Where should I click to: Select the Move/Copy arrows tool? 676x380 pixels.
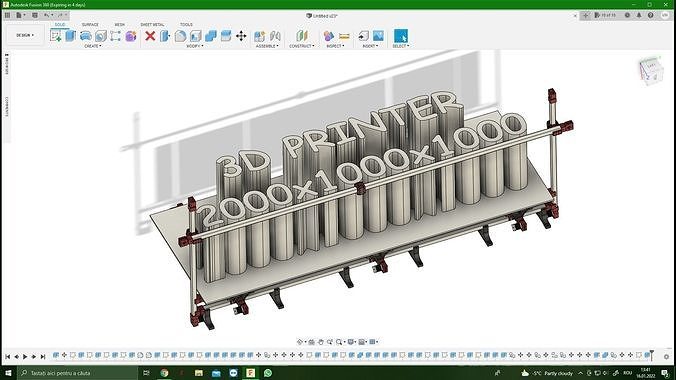(x=241, y=36)
